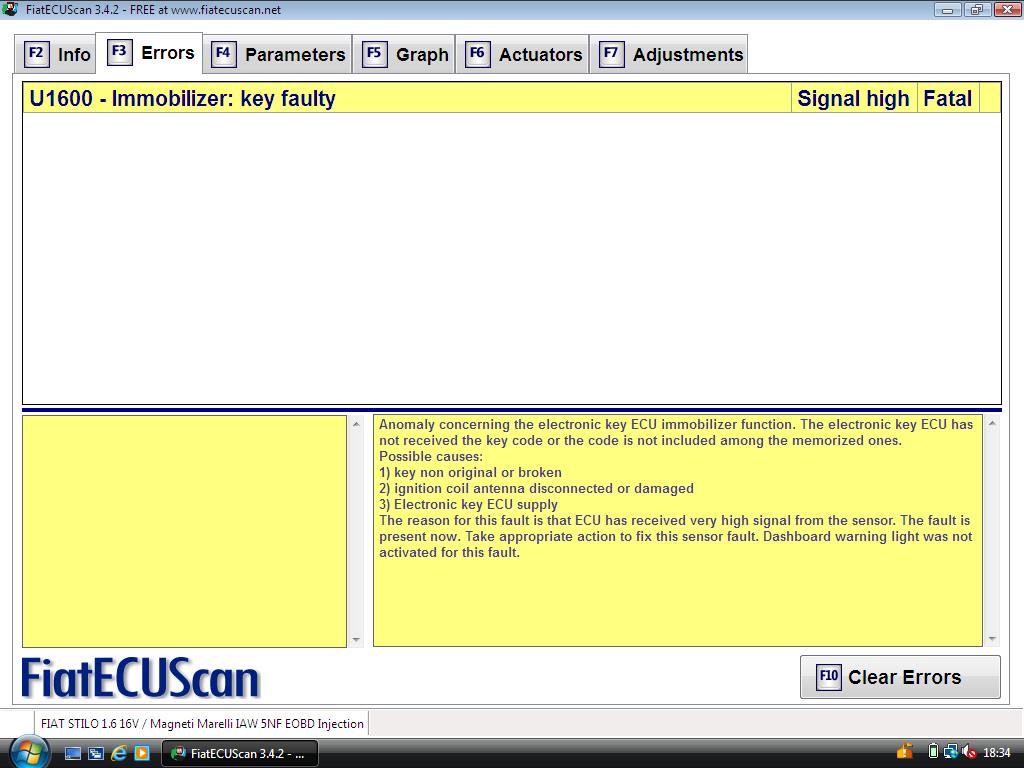This screenshot has height=768, width=1024.
Task: Click the F2 key icon
Action: [x=37, y=54]
